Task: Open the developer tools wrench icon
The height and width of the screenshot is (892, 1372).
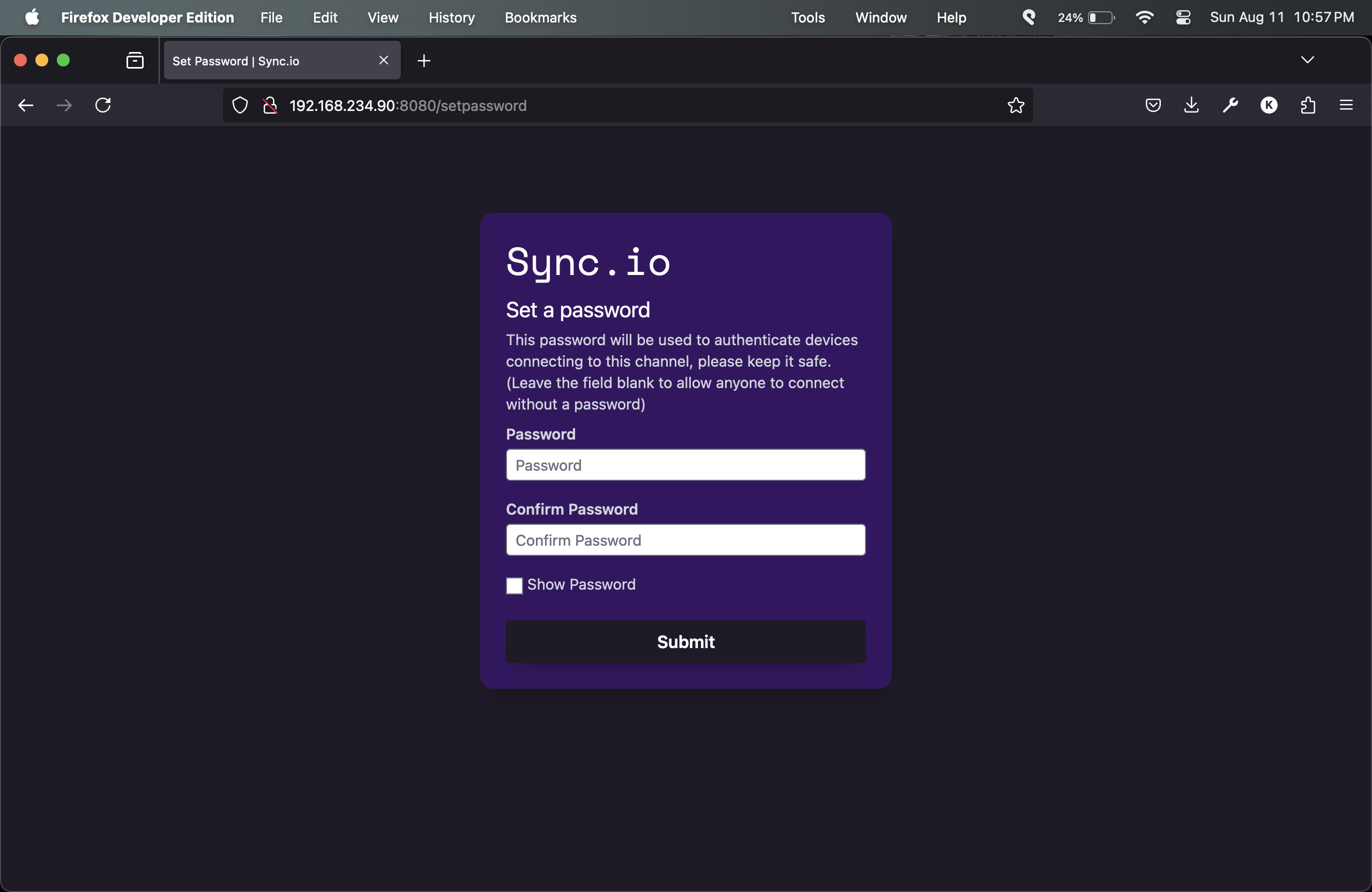Action: pyautogui.click(x=1230, y=106)
